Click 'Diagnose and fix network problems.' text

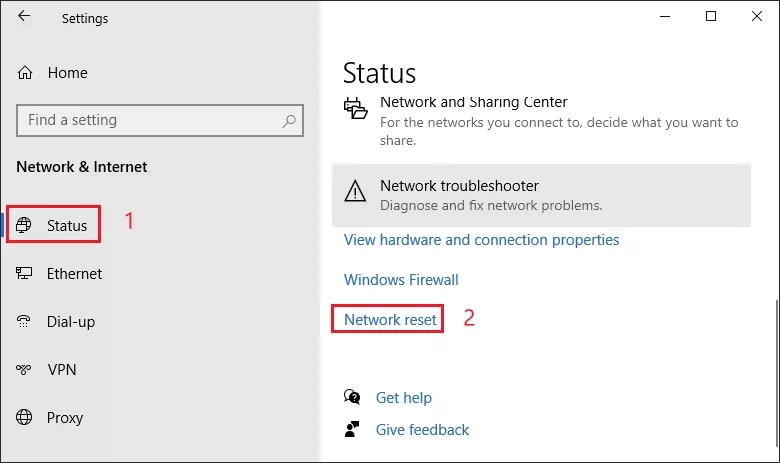(491, 205)
